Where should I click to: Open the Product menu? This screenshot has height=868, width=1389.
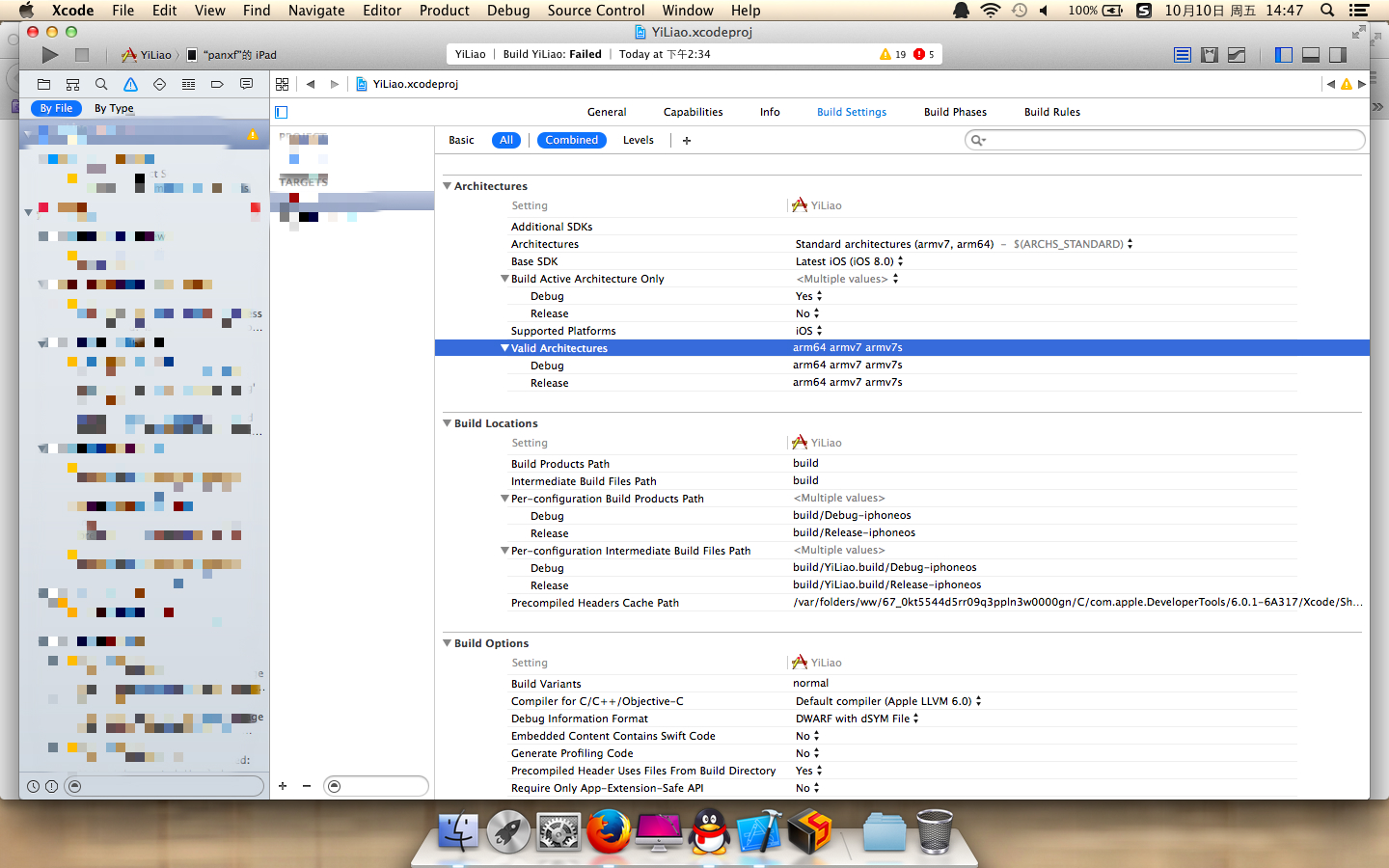click(444, 11)
